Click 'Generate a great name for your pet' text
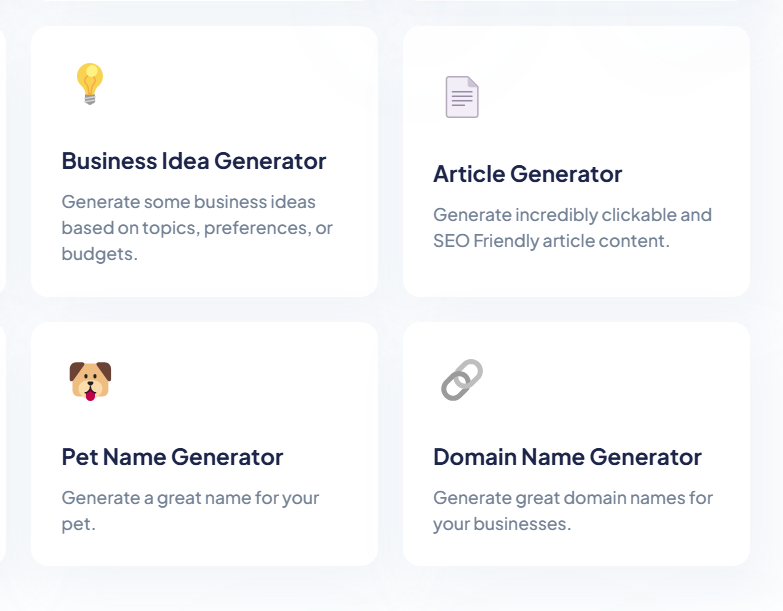 [x=190, y=511]
